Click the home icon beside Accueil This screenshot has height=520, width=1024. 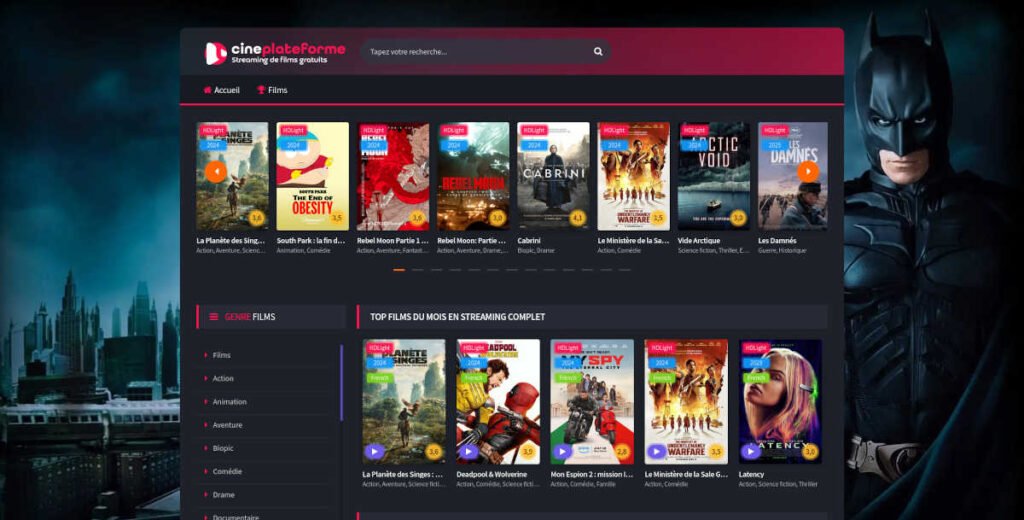(208, 90)
